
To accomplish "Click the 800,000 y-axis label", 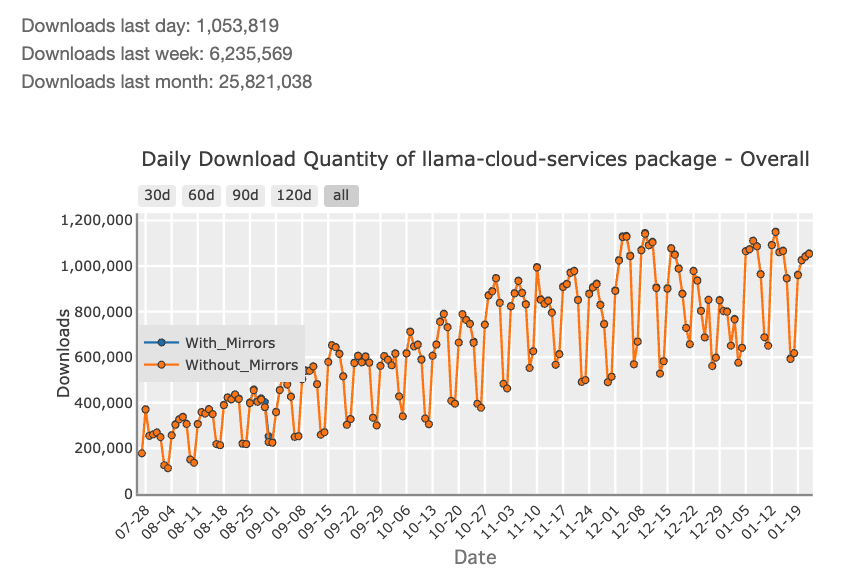I will point(103,312).
